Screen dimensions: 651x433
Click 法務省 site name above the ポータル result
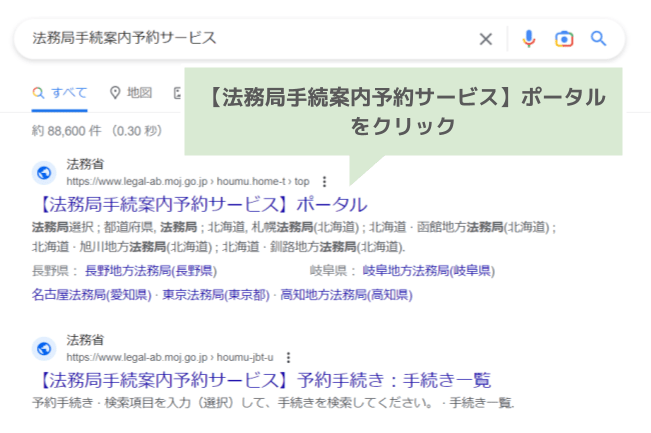pyautogui.click(x=85, y=164)
